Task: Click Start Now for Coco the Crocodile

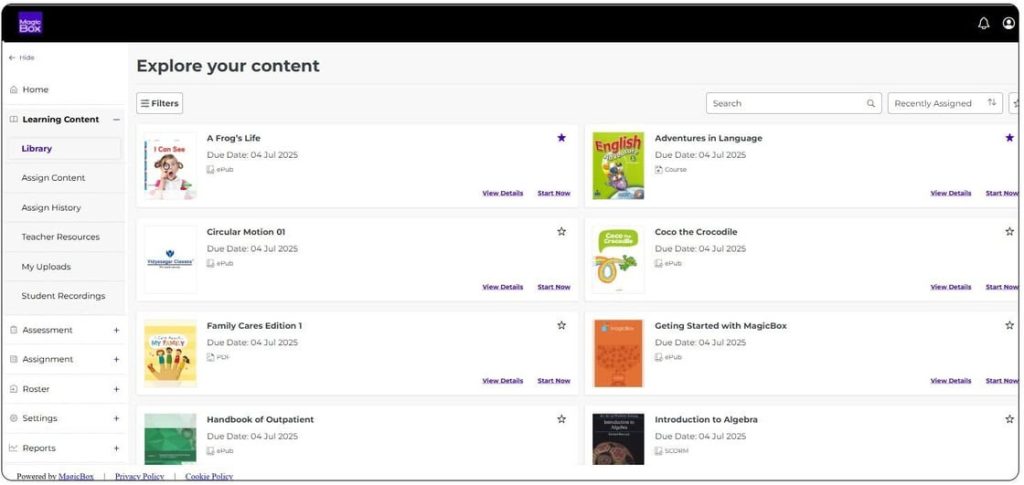Action: 1001,287
